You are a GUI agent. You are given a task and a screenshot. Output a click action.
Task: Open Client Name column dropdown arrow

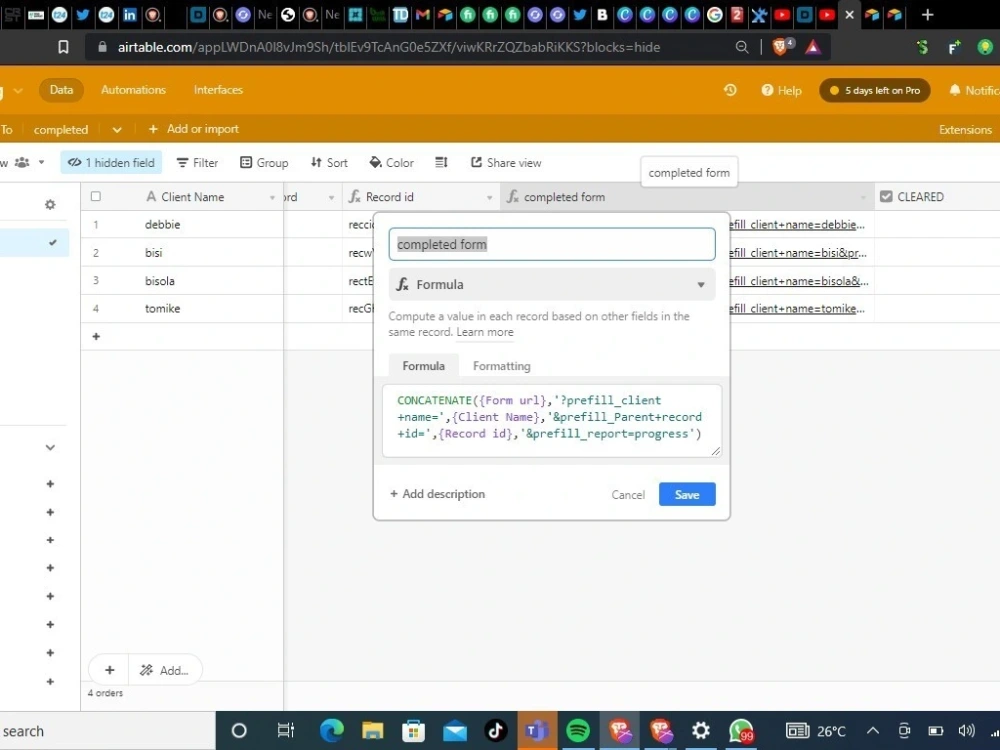point(272,198)
